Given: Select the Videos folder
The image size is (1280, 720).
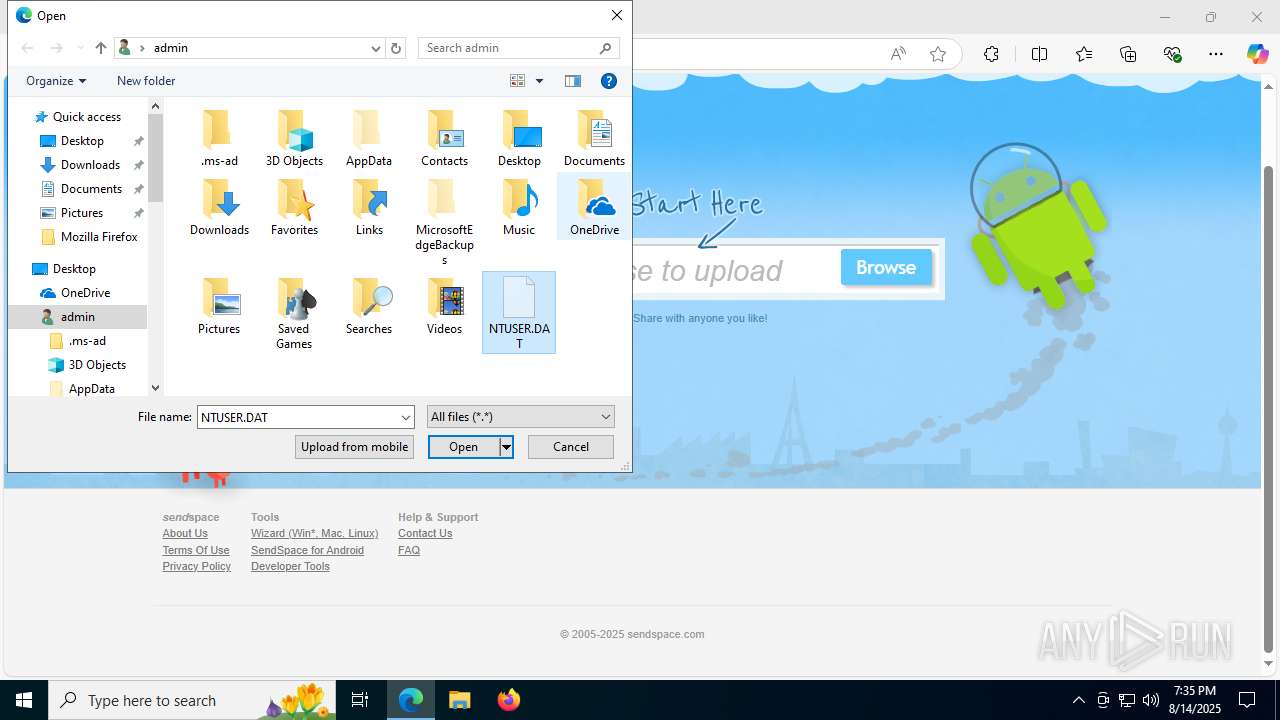Looking at the screenshot, I should pyautogui.click(x=444, y=307).
